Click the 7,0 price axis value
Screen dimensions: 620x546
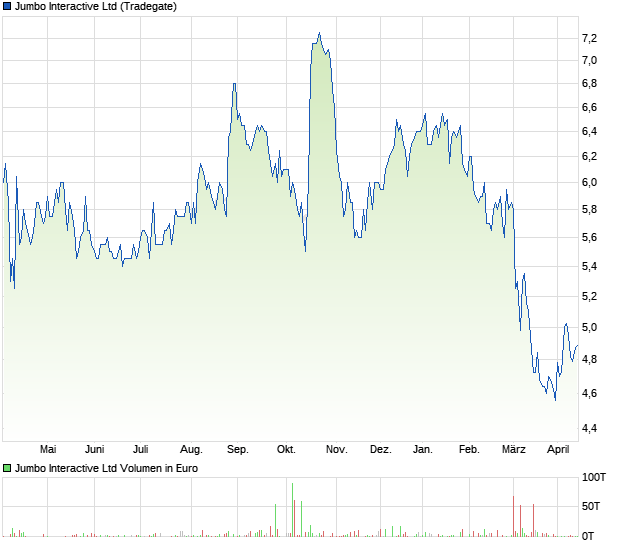(589, 60)
